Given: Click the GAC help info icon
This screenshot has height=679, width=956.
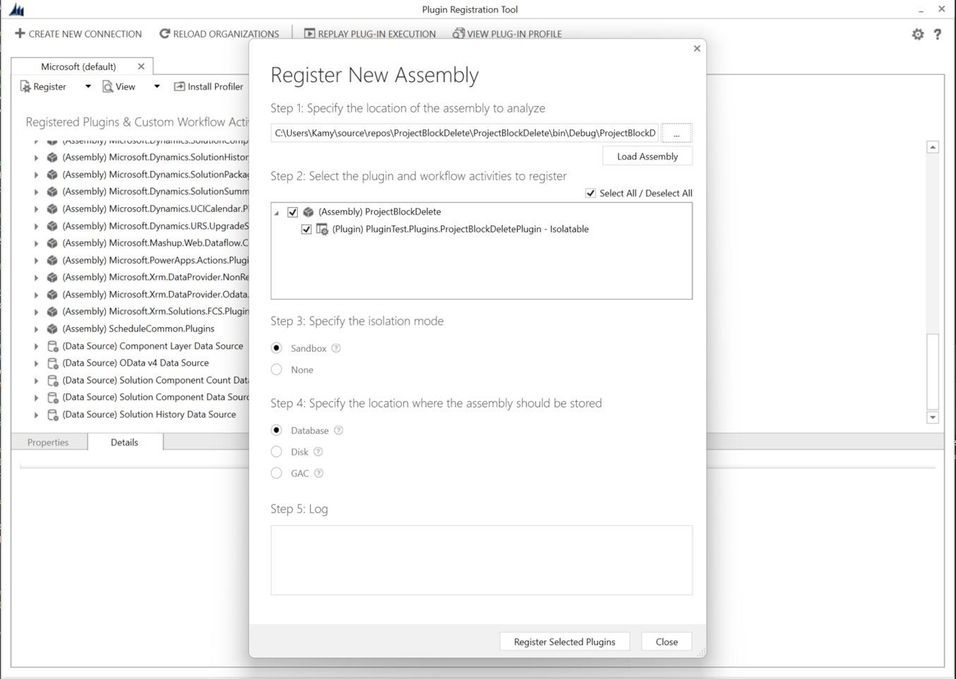Looking at the screenshot, I should [x=319, y=473].
